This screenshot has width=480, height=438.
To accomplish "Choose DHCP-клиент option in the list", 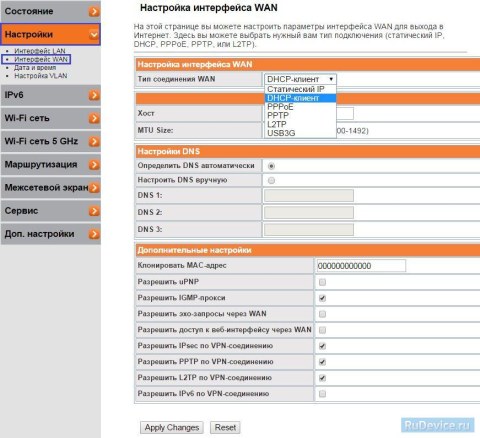I will point(300,98).
